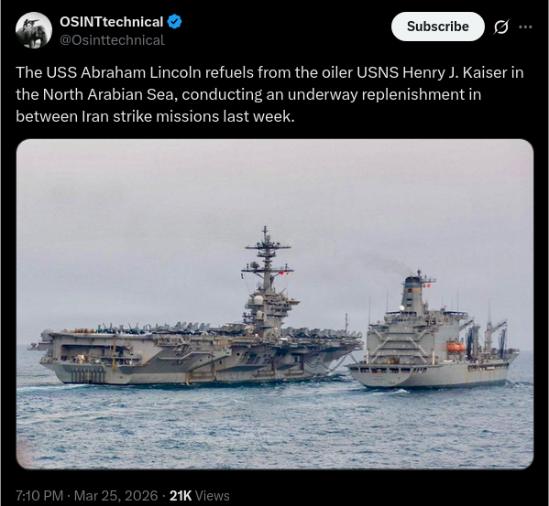This screenshot has width=549, height=506.
Task: Open the attached ship photo
Action: pos(275,304)
